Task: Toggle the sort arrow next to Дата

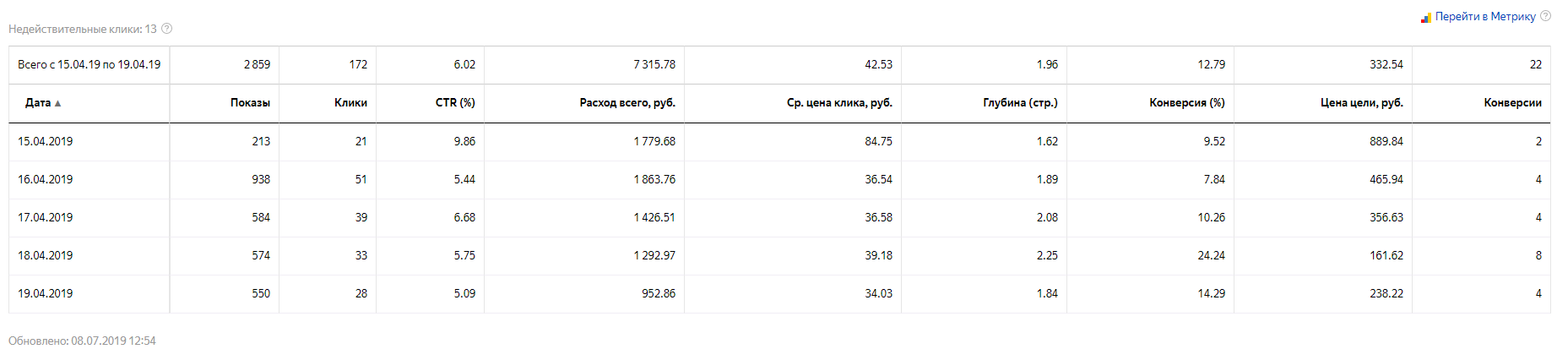Action: pos(57,103)
